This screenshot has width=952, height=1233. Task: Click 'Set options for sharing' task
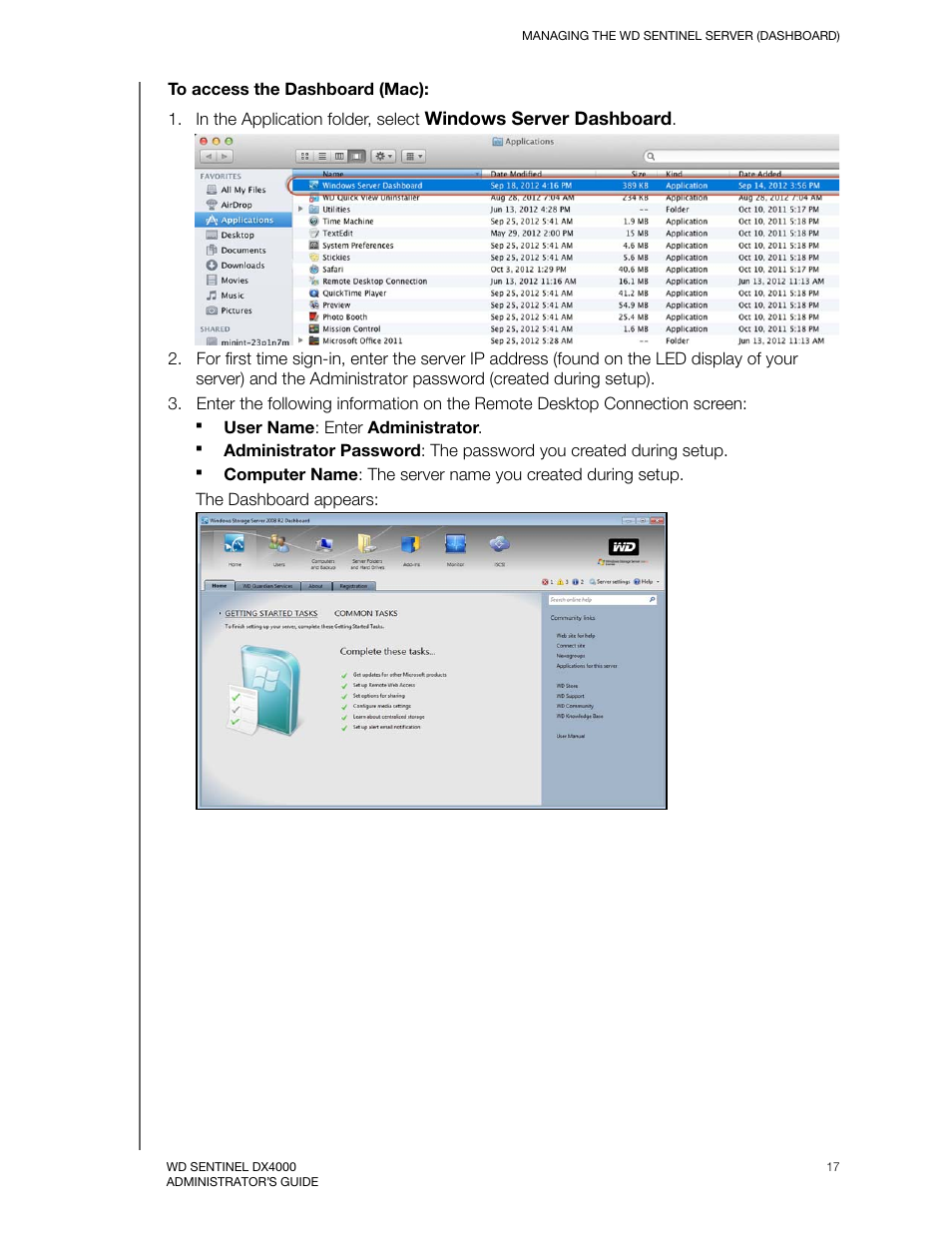pos(378,696)
